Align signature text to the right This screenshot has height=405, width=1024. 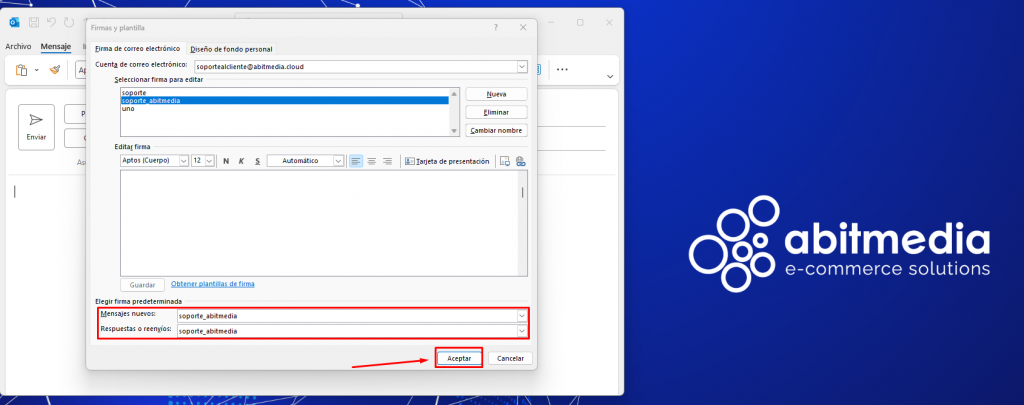click(387, 161)
